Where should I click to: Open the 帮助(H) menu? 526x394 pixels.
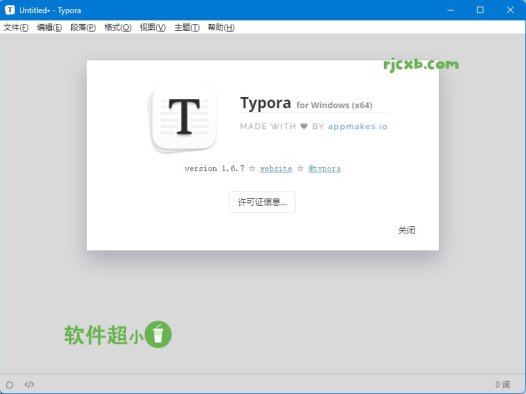click(221, 27)
